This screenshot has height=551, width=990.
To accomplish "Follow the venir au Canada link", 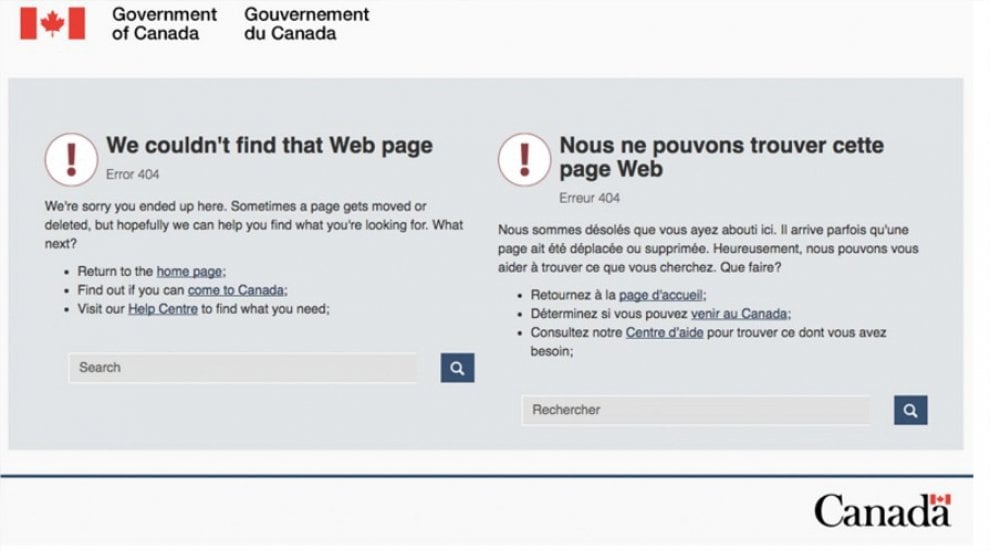I will (739, 314).
